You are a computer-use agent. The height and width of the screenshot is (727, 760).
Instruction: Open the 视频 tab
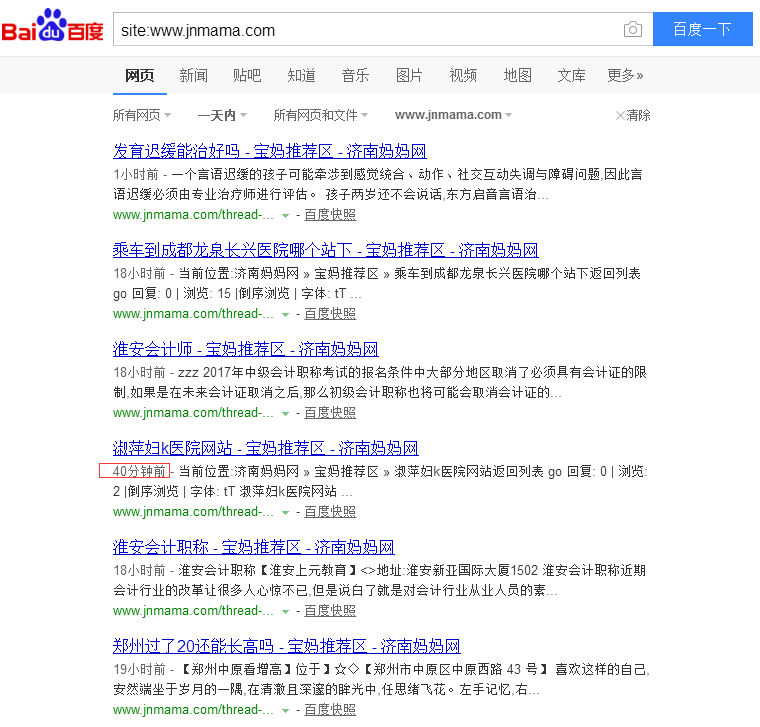pyautogui.click(x=463, y=76)
